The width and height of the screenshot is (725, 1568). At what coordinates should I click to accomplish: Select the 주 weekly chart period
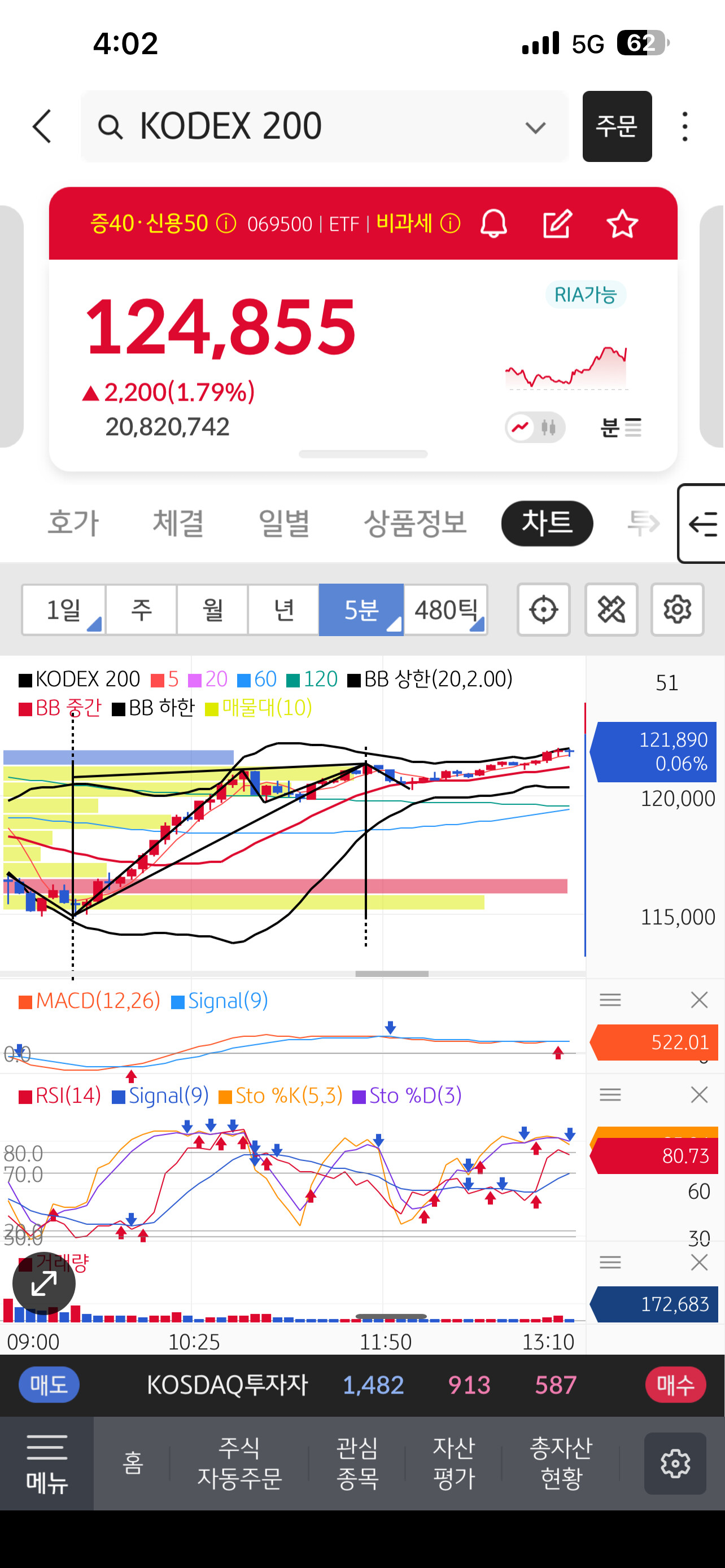click(141, 609)
